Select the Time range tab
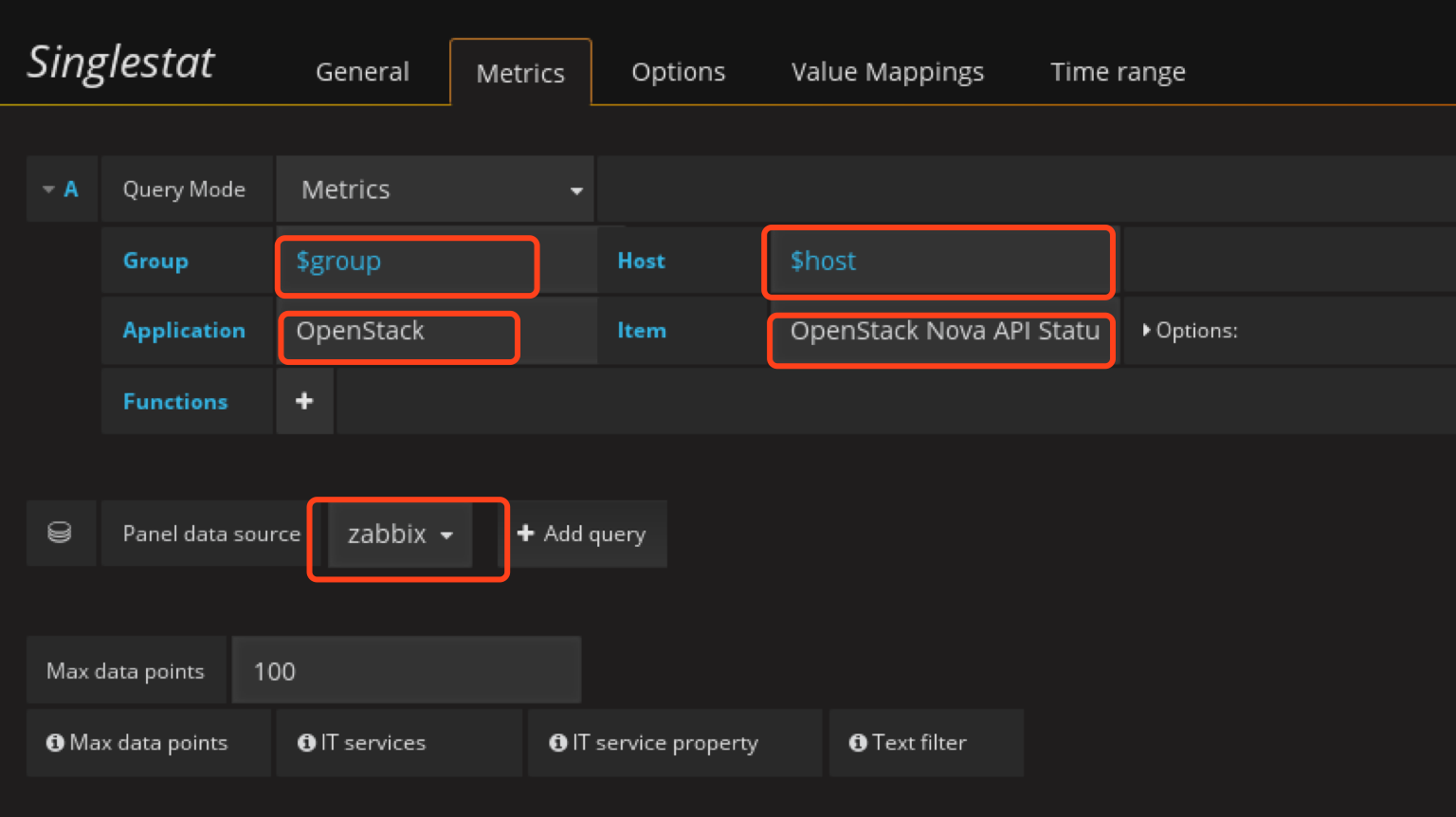The image size is (1456, 817). 1118,72
